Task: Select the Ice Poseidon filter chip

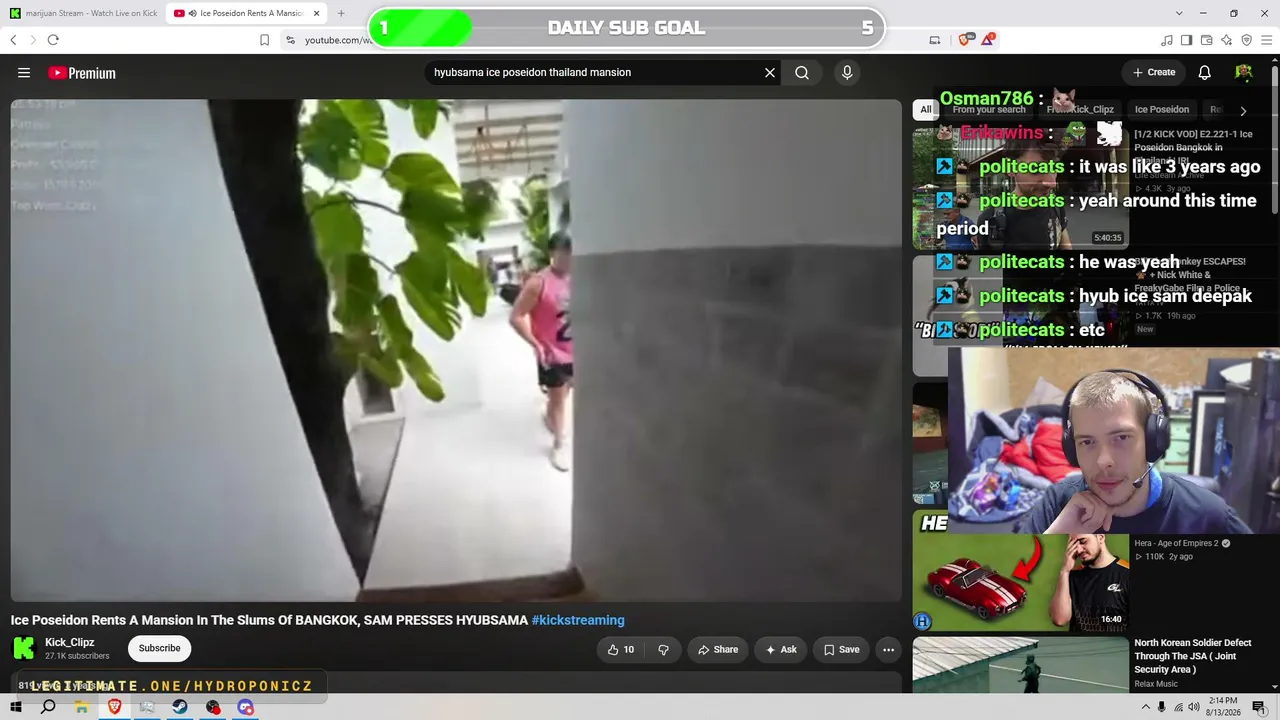Action: coord(1162,110)
